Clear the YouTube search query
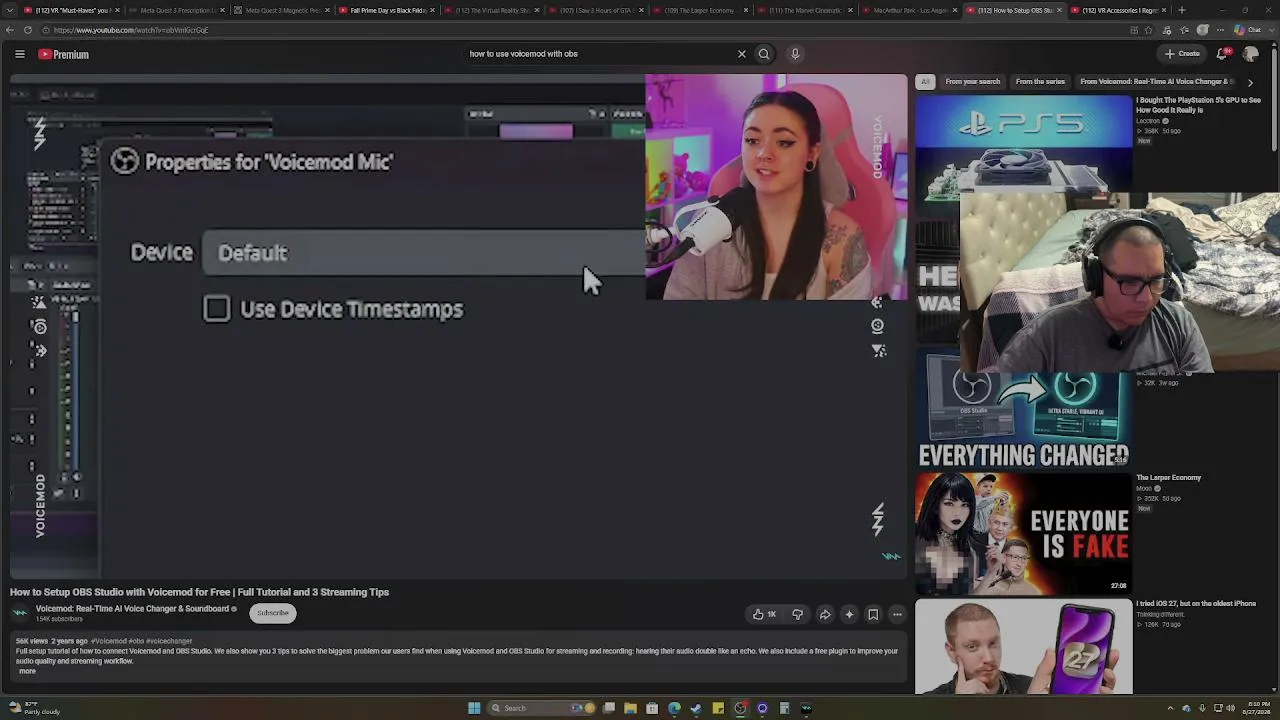 (x=742, y=54)
